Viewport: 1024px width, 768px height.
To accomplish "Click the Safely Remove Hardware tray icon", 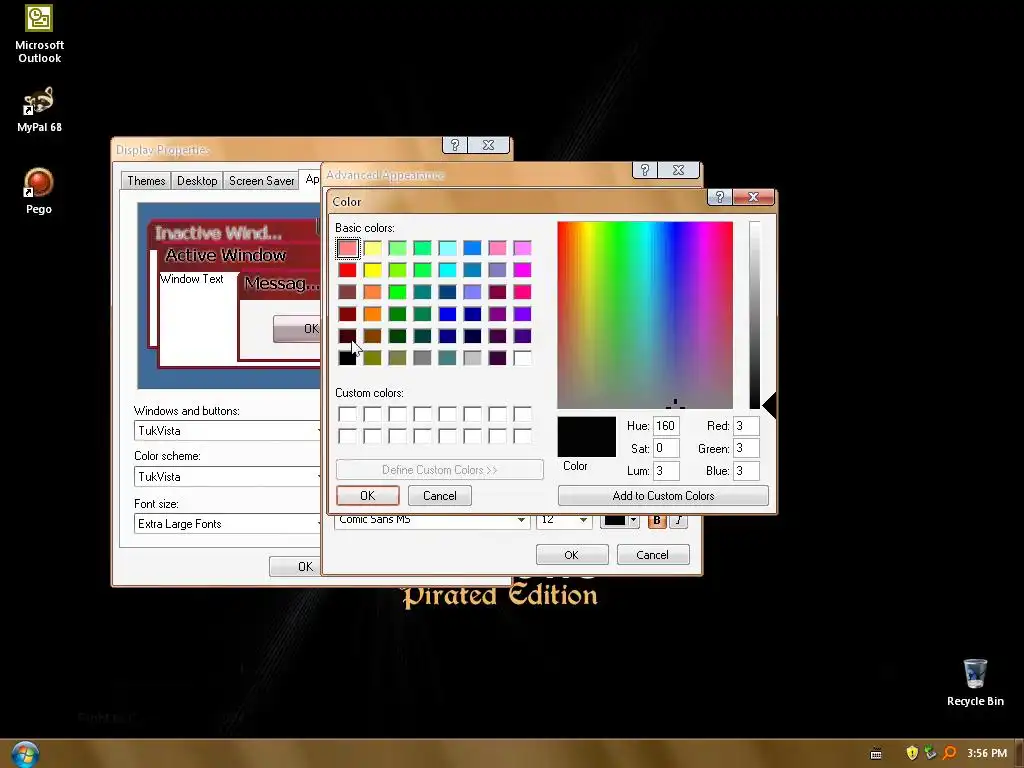I will pos(930,753).
